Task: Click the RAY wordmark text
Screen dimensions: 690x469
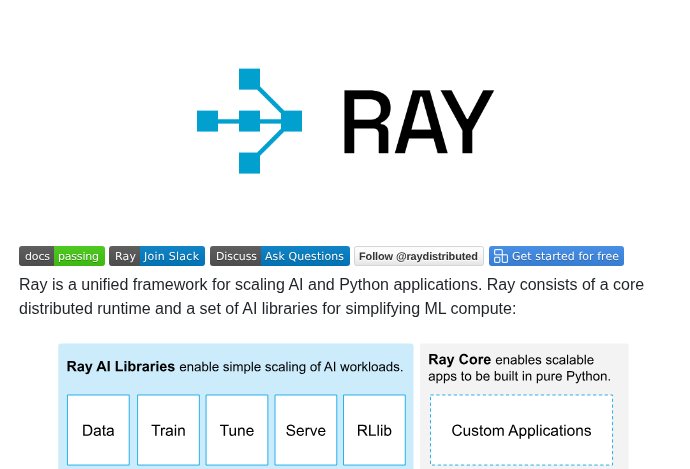Action: coord(418,122)
